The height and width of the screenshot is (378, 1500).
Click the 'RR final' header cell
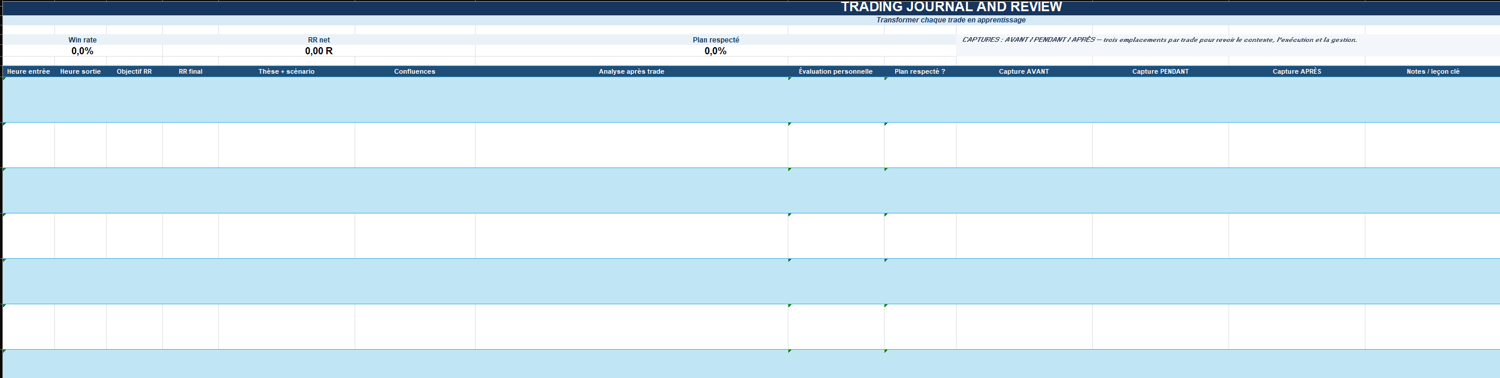point(191,72)
